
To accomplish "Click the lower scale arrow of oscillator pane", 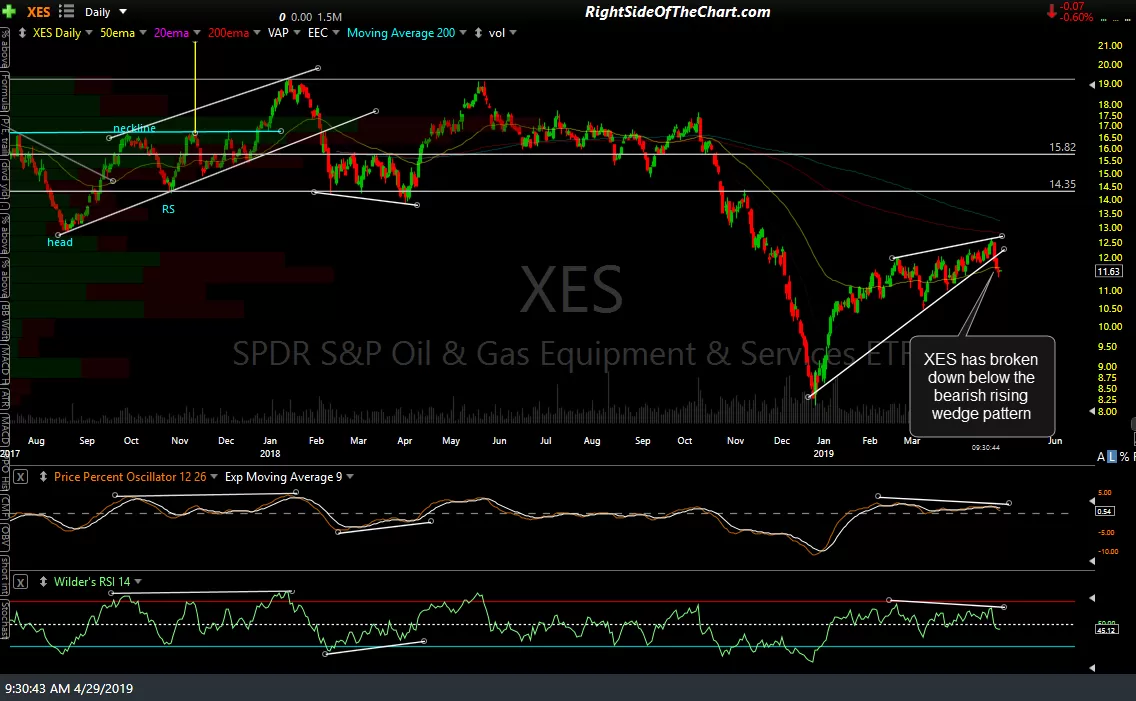I will (1092, 561).
